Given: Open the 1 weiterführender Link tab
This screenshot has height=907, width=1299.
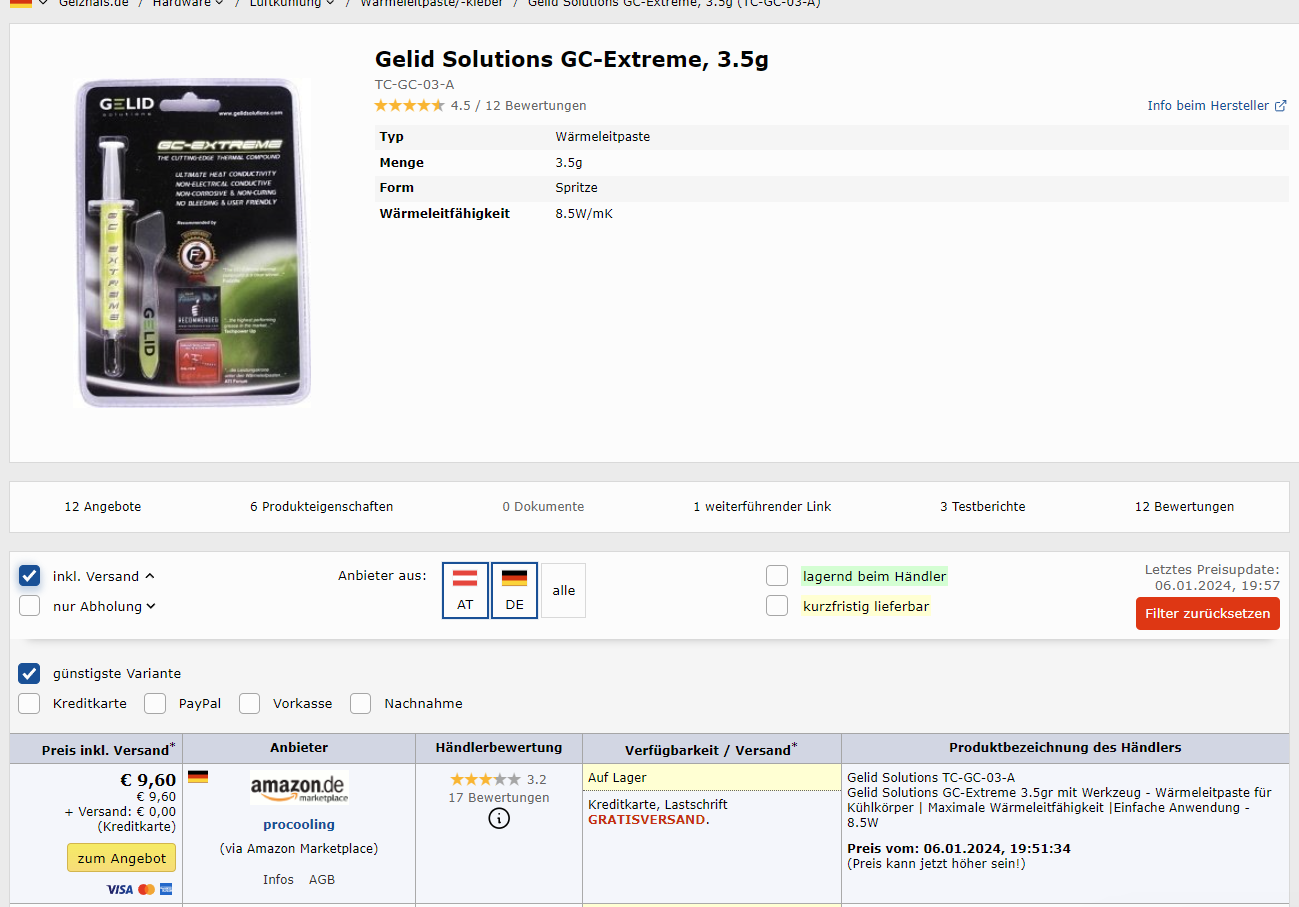Looking at the screenshot, I should [x=762, y=507].
